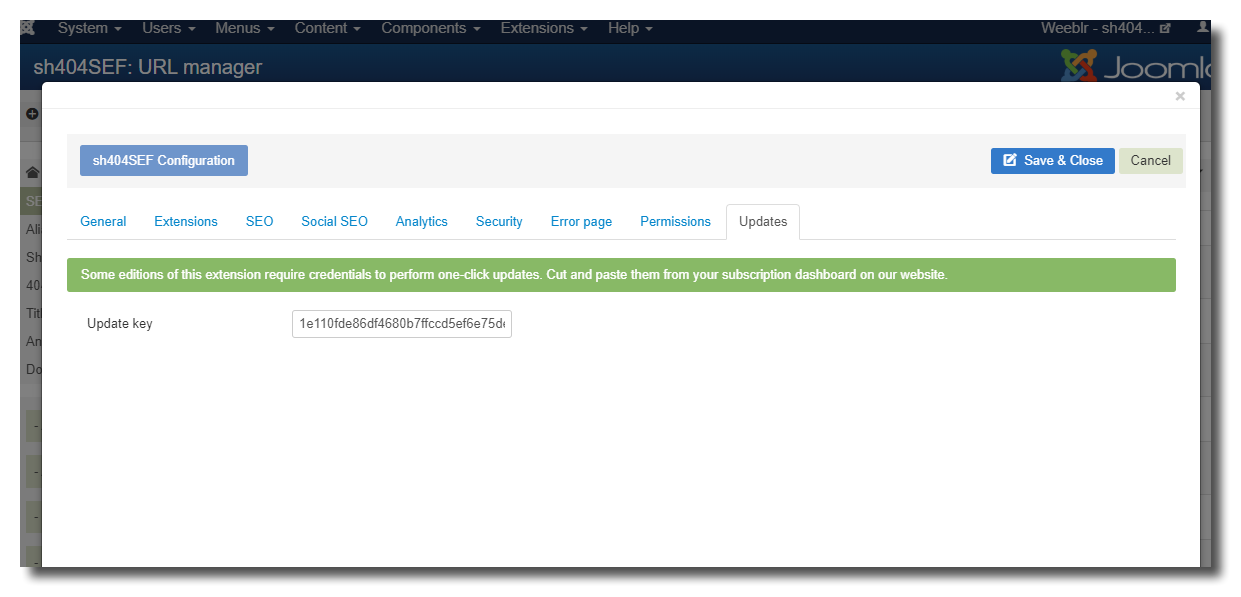Open the Components dropdown menu
The image size is (1241, 597).
(431, 28)
